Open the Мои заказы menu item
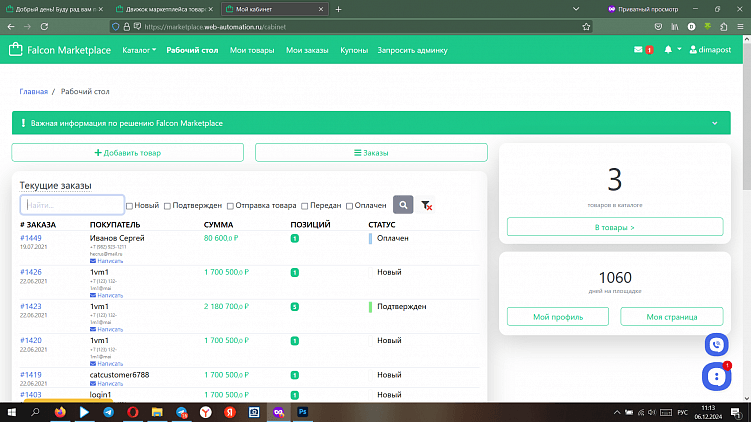 tap(307, 50)
